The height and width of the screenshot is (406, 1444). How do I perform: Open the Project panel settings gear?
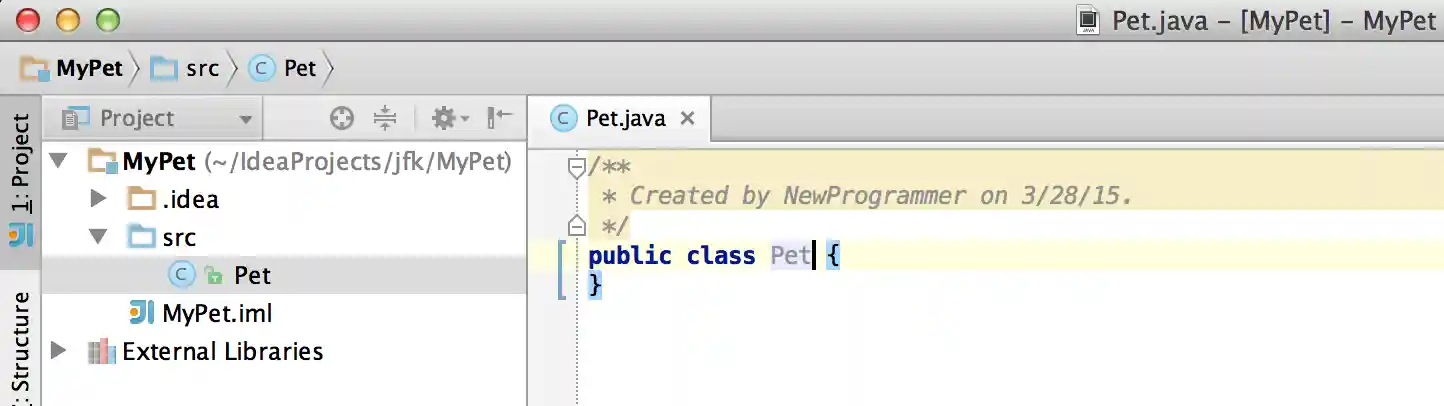(x=449, y=119)
